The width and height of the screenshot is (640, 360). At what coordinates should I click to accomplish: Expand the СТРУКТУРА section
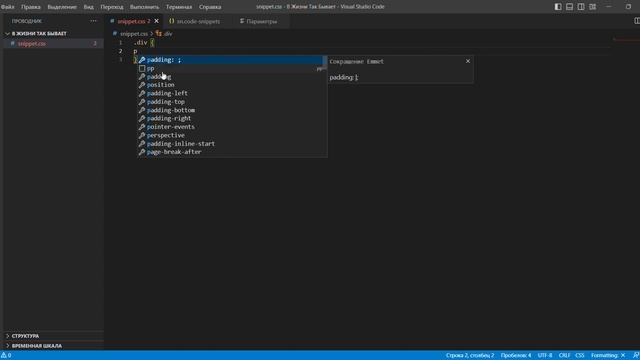[7, 336]
